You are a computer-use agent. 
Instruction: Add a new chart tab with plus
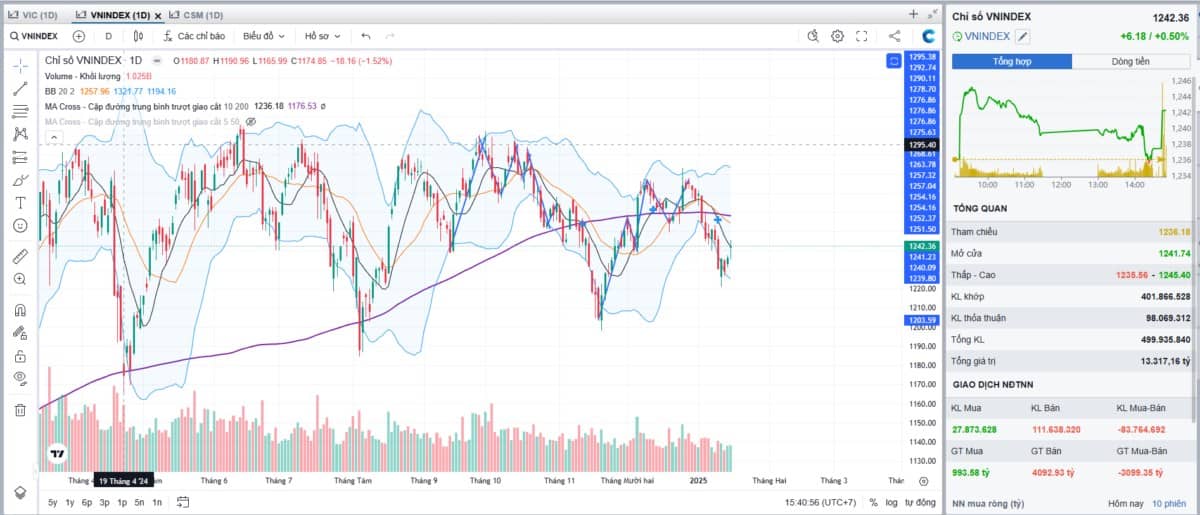(x=913, y=14)
